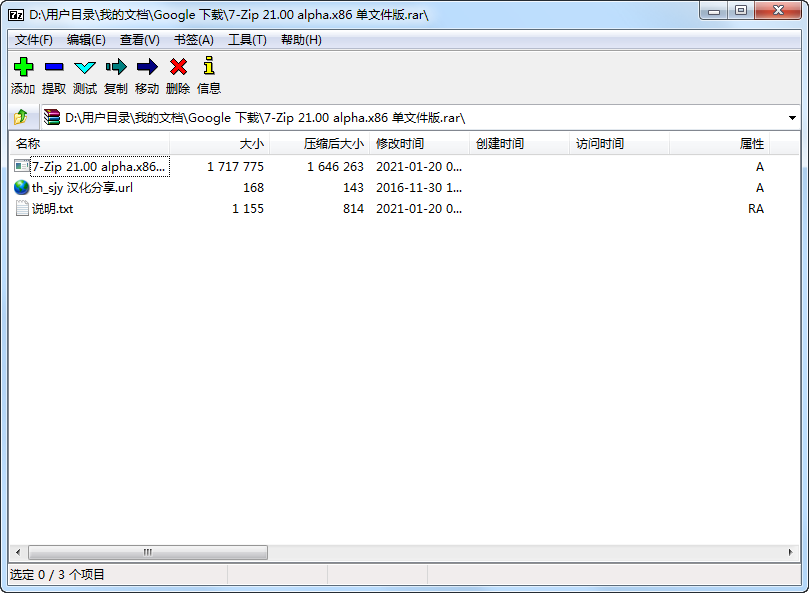Open the 查看(V) menu

tap(139, 40)
